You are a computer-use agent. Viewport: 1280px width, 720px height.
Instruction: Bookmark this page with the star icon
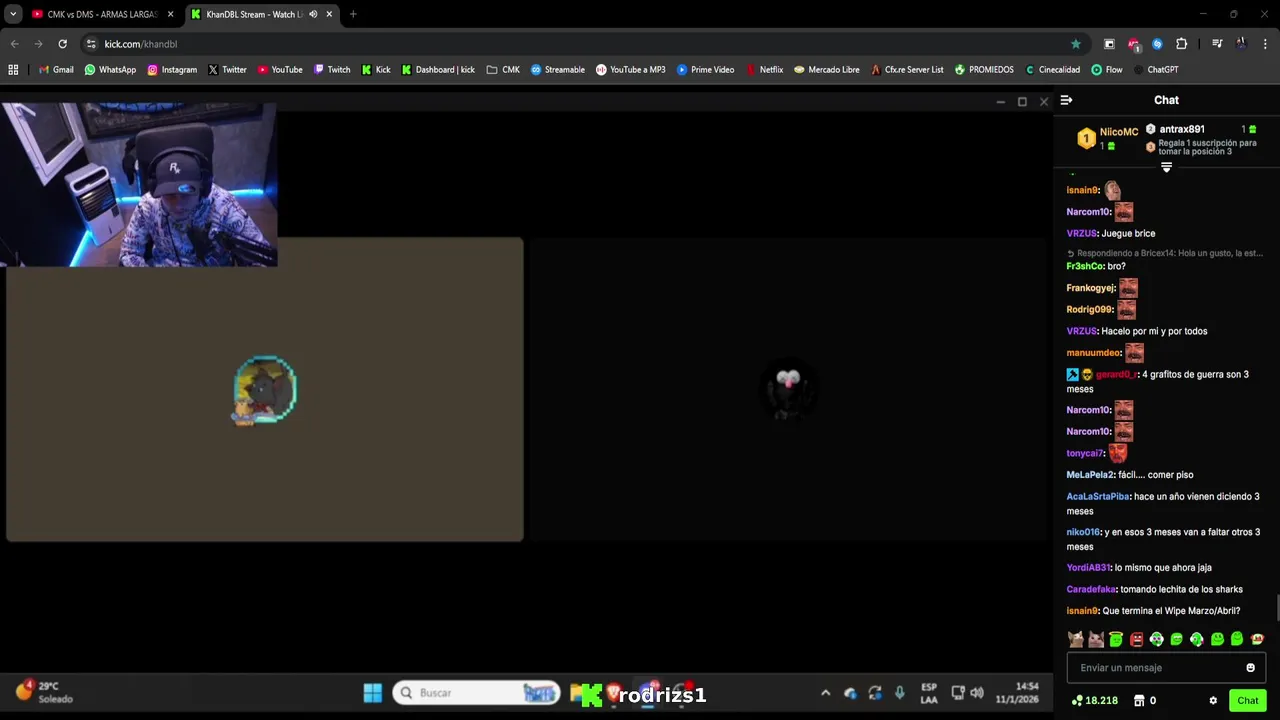[x=1076, y=44]
